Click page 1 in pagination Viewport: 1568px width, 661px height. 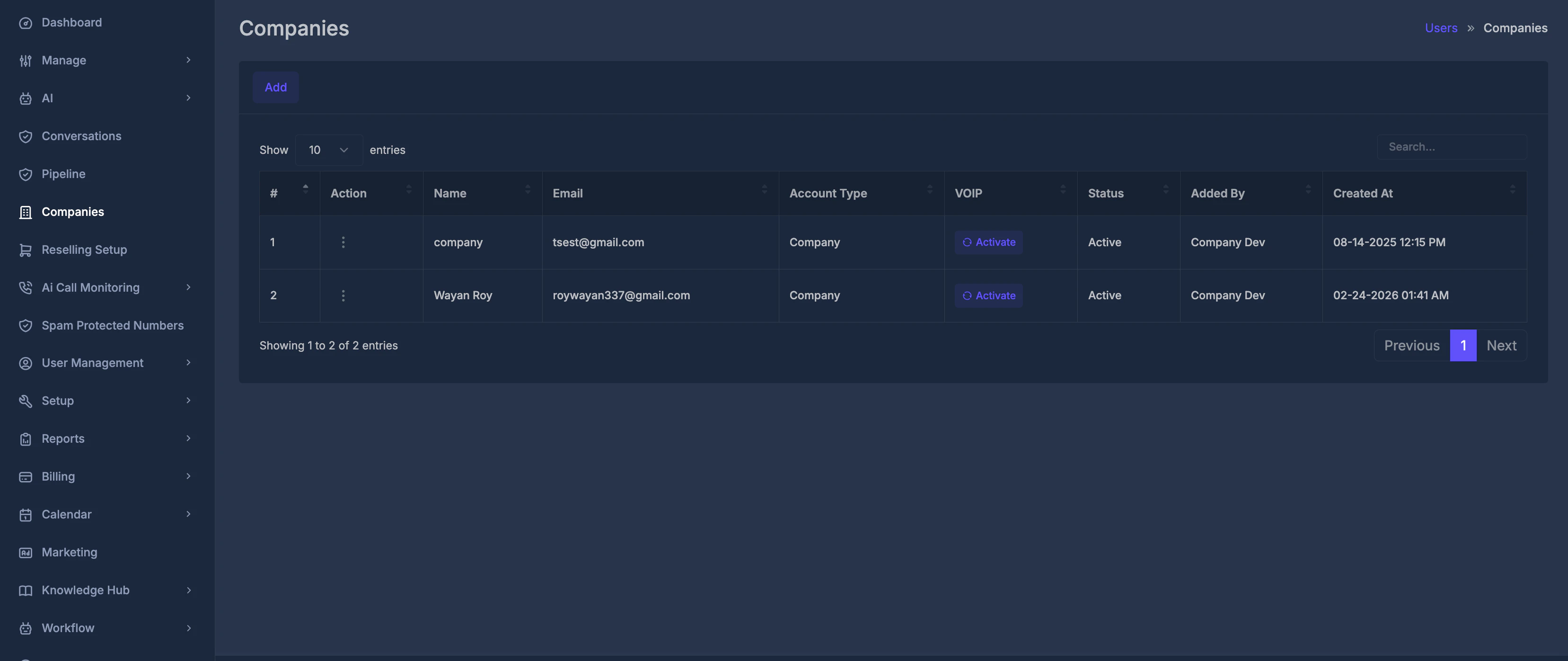pyautogui.click(x=1463, y=345)
